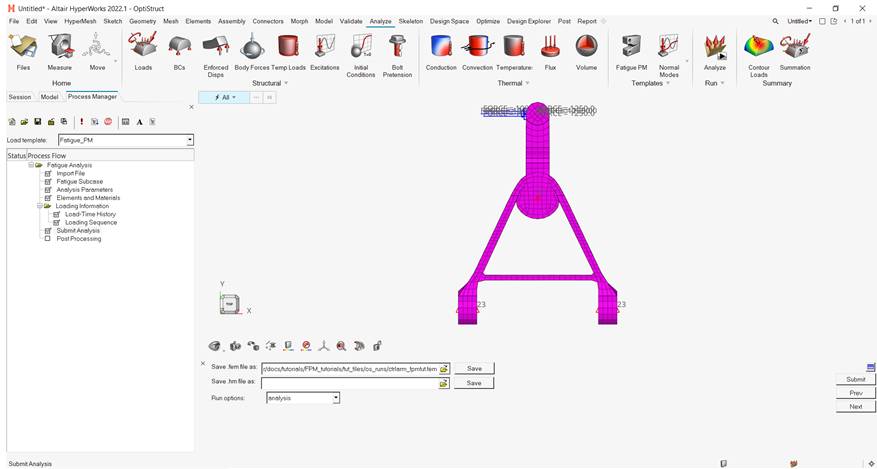
Task: Click the Save .hm file path field
Action: (349, 383)
